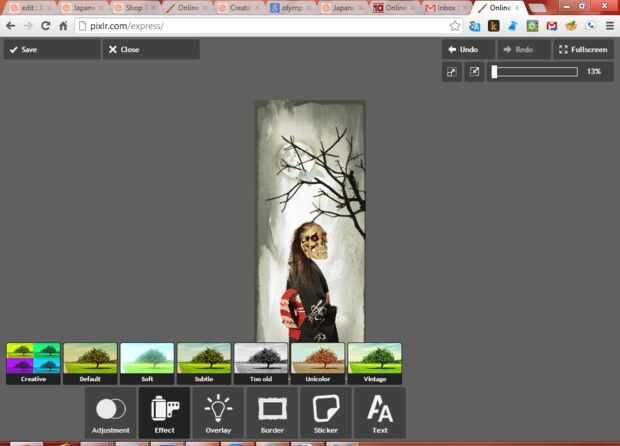Select the Vintage effect thumbnail
The width and height of the screenshot is (620, 446).
(375, 363)
